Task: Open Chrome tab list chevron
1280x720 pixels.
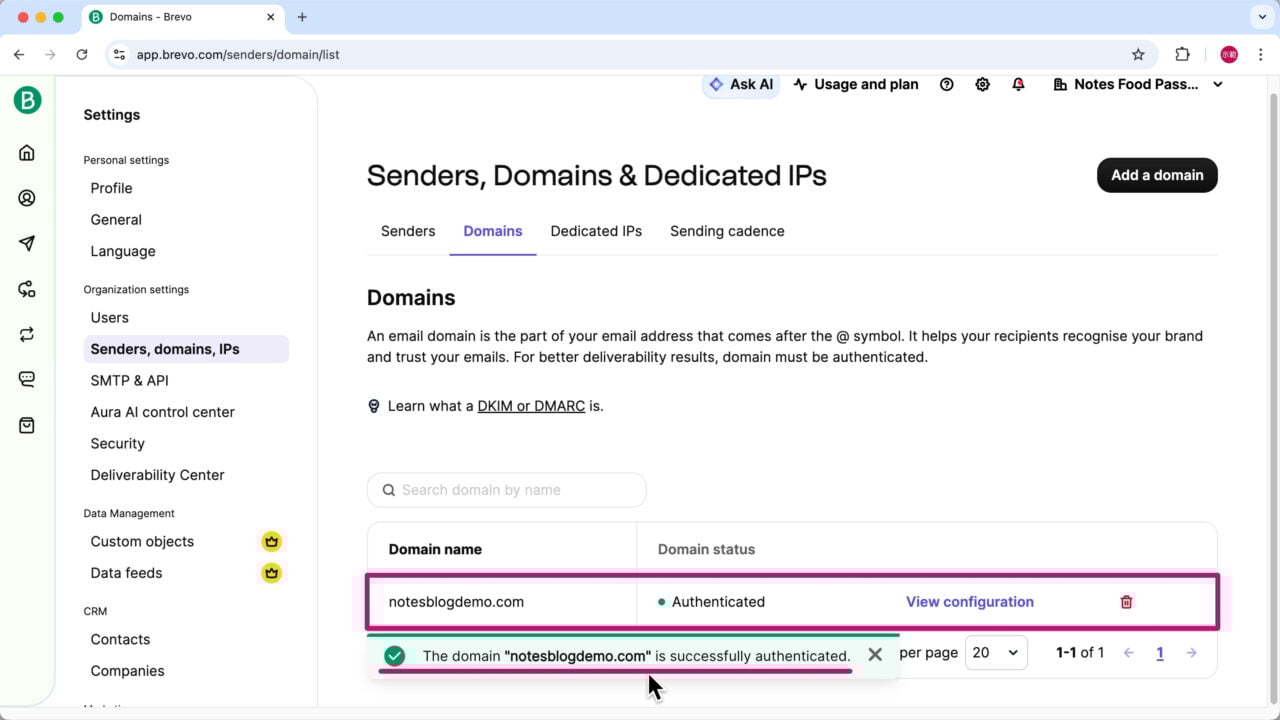Action: click(1259, 17)
